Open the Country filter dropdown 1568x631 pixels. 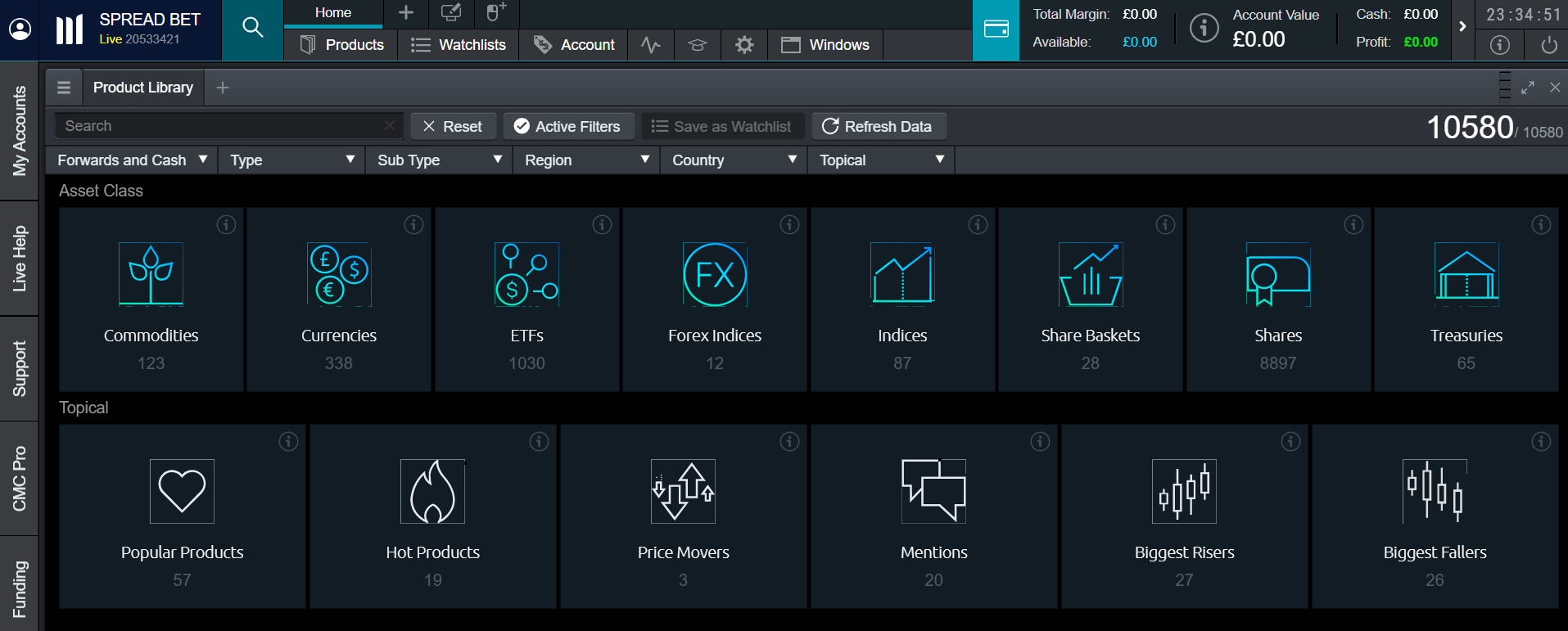(734, 160)
